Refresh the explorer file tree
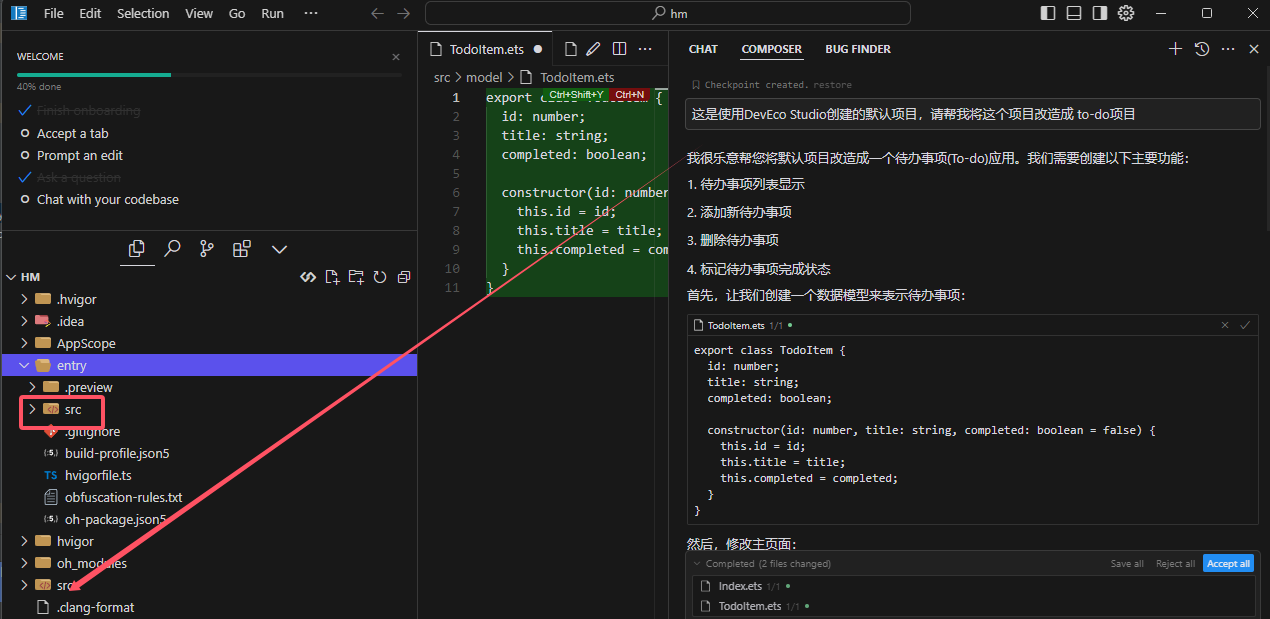The height and width of the screenshot is (619, 1270). coord(380,277)
